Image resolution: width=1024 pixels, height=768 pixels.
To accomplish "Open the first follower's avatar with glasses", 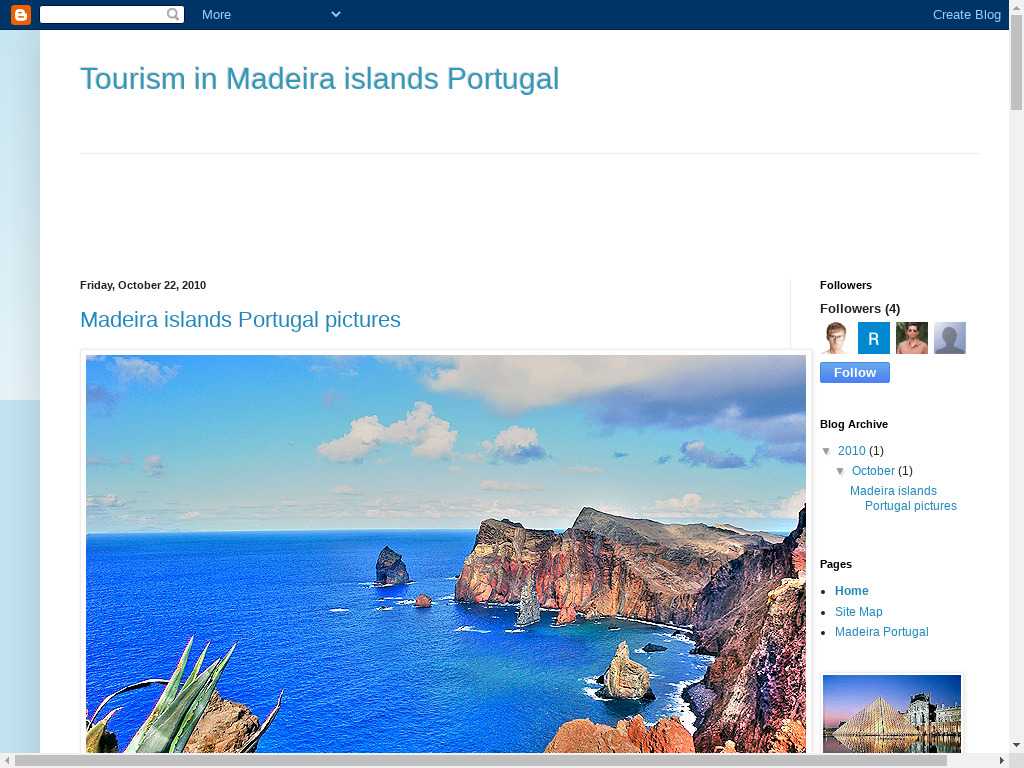I will pyautogui.click(x=836, y=338).
